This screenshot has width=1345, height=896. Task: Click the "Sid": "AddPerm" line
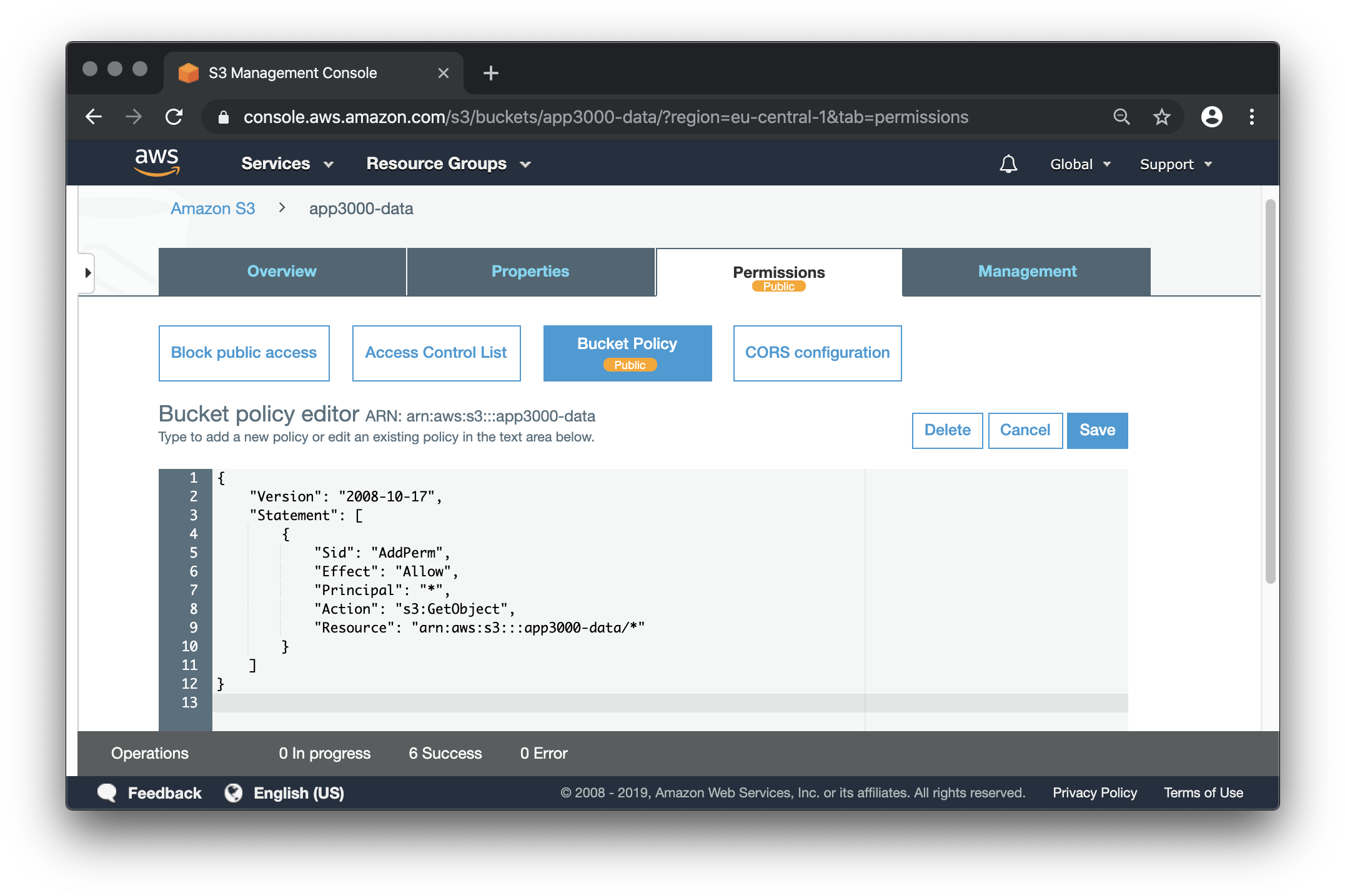(x=382, y=553)
